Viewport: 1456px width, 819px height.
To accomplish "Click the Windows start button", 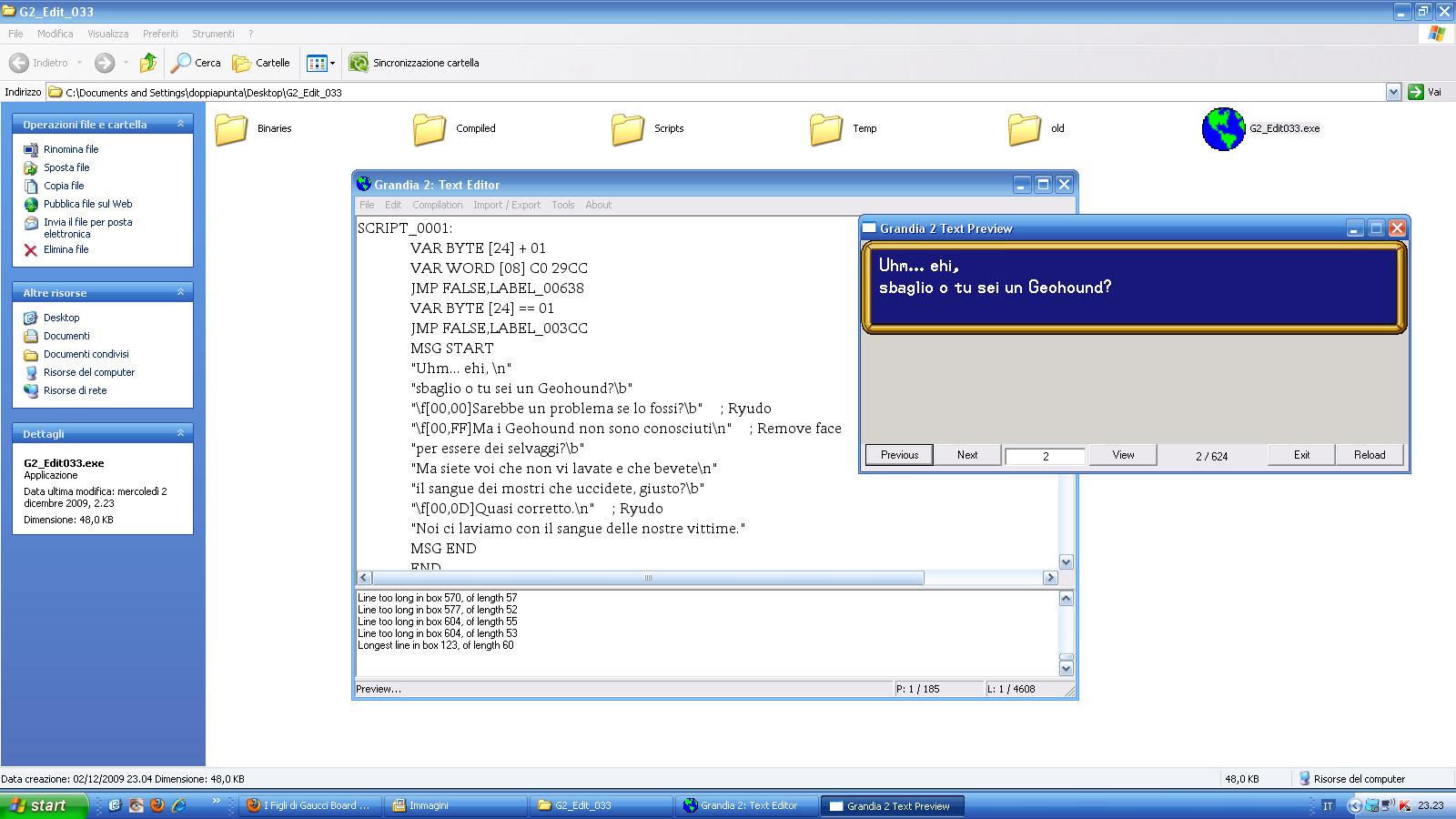I will pyautogui.click(x=45, y=805).
